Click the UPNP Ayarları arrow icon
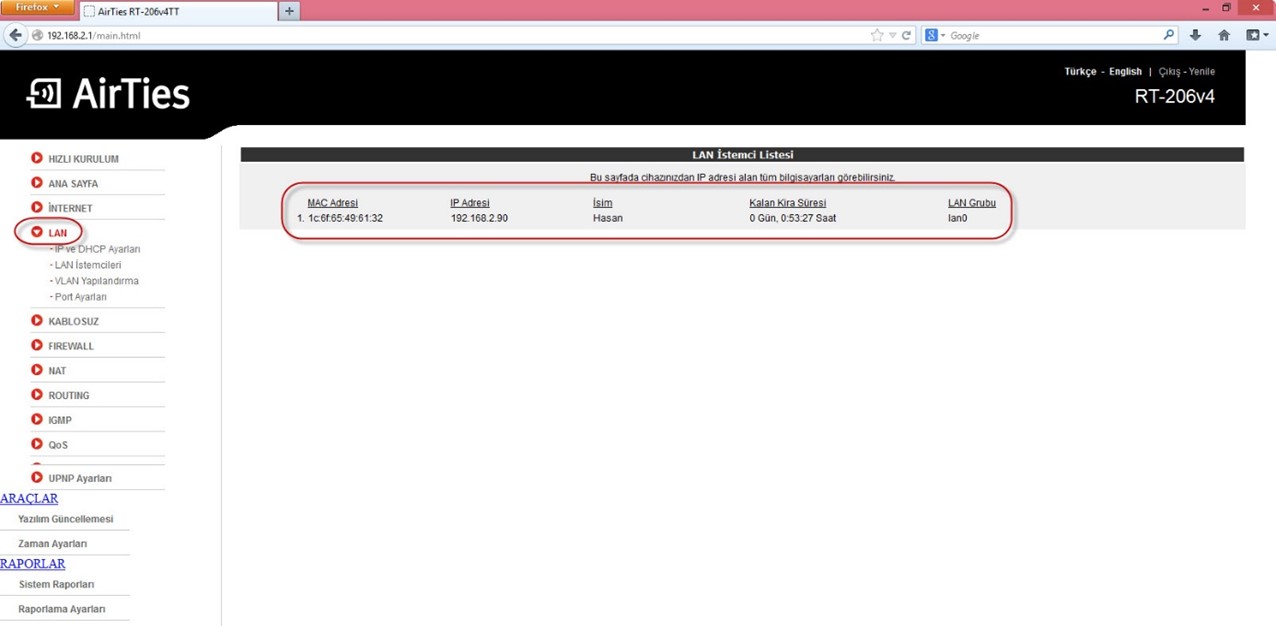1276x626 pixels. (37, 478)
